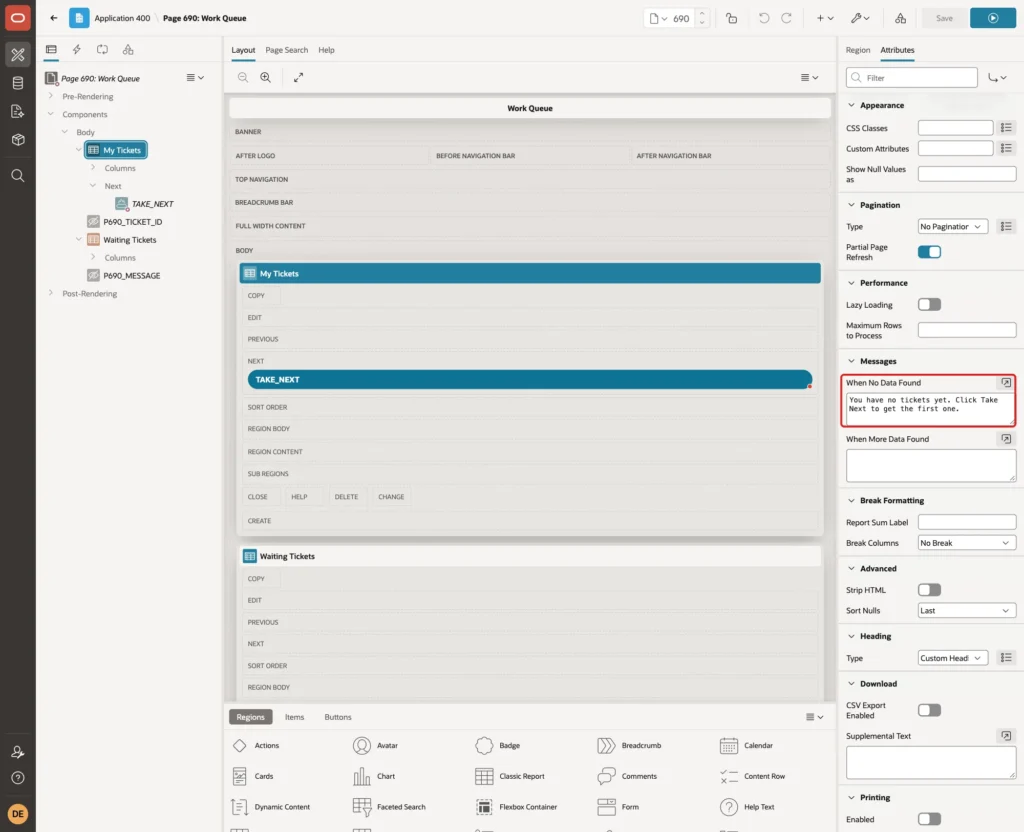Redo the last change
The height and width of the screenshot is (832, 1024).
click(787, 18)
